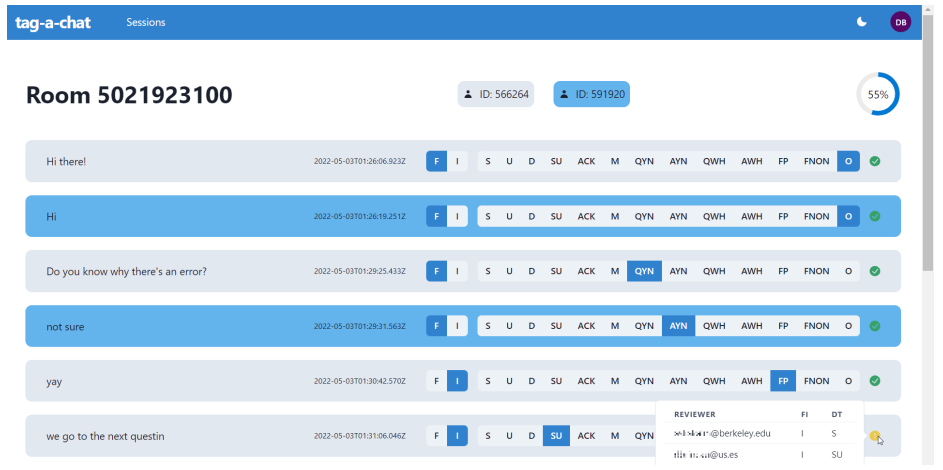Click message text 'Hi there!'
943x470 pixels.
point(66,161)
